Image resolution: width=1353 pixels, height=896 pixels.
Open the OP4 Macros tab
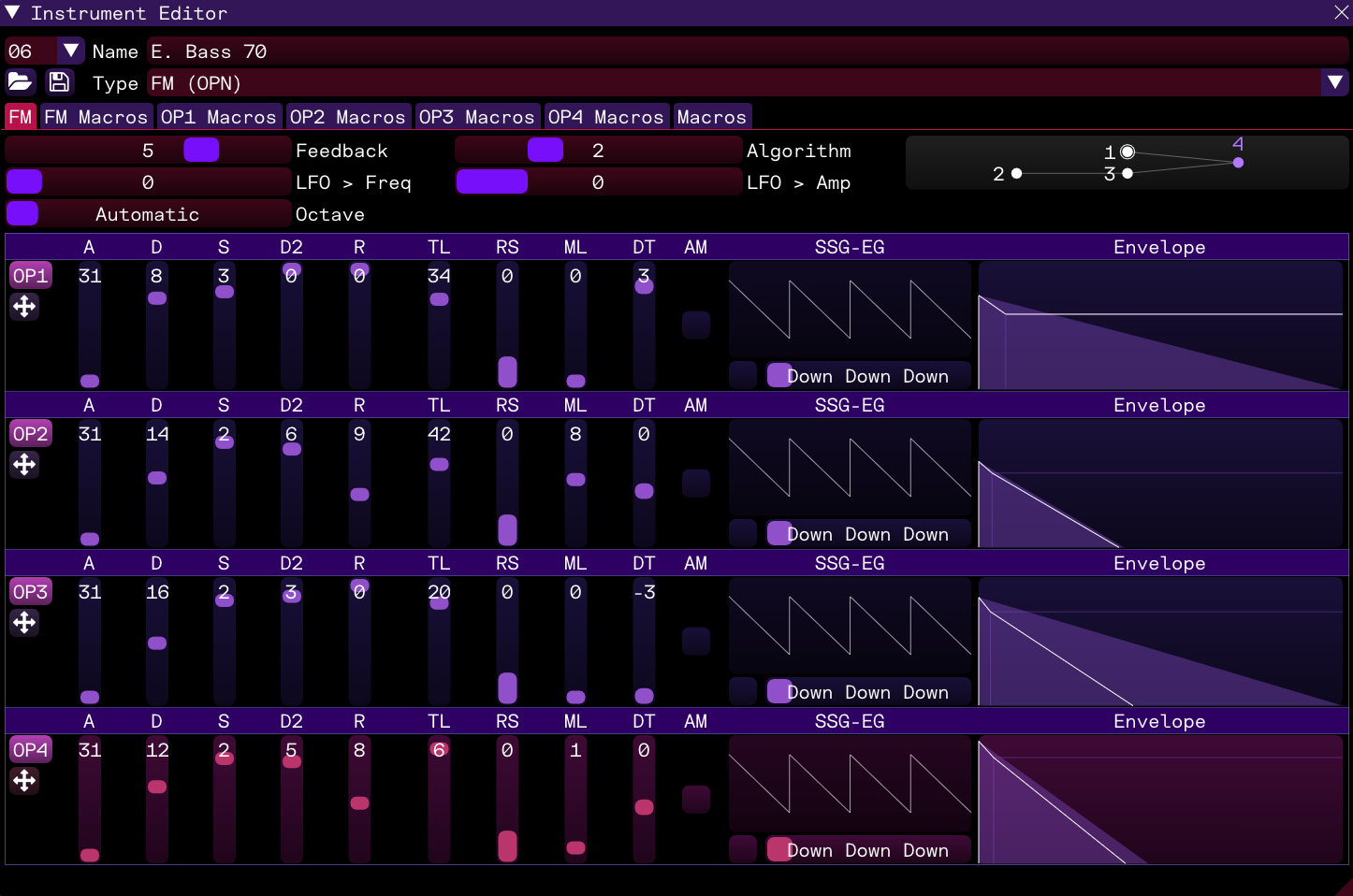(605, 117)
